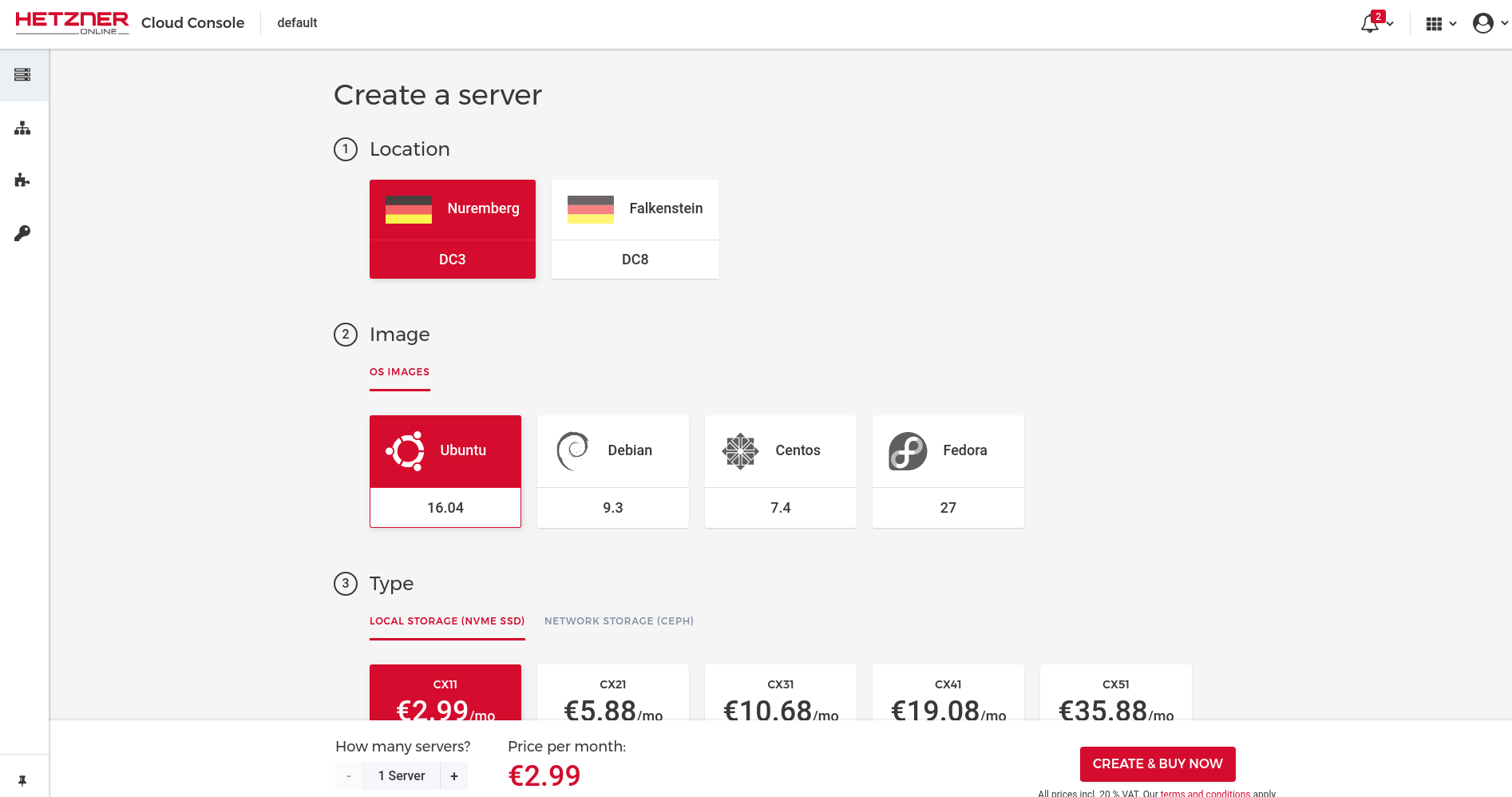The image size is (1512, 797).
Task: Open the terms and conditions link
Action: [x=1205, y=793]
